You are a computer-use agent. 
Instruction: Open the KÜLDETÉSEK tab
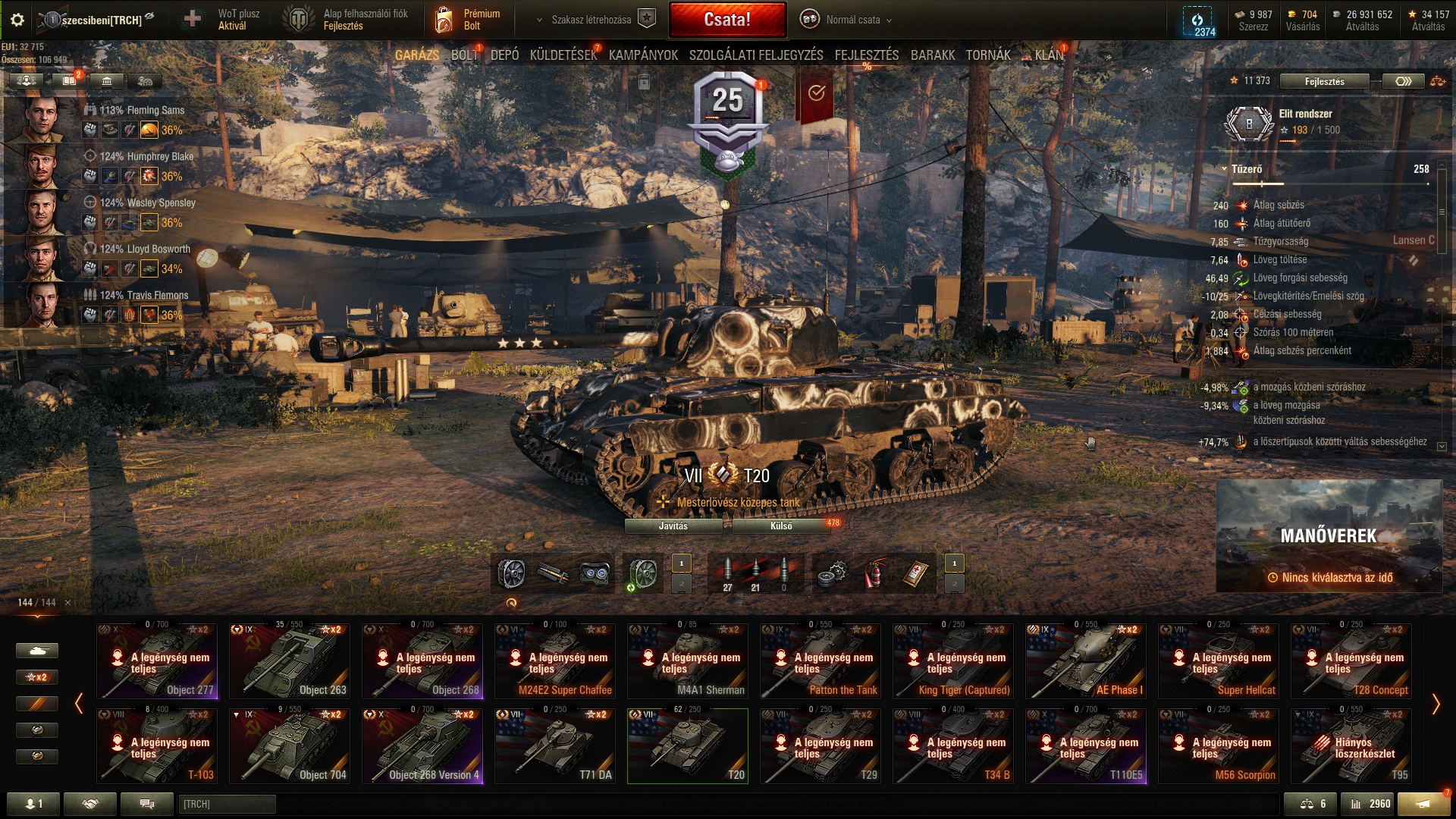(x=563, y=55)
